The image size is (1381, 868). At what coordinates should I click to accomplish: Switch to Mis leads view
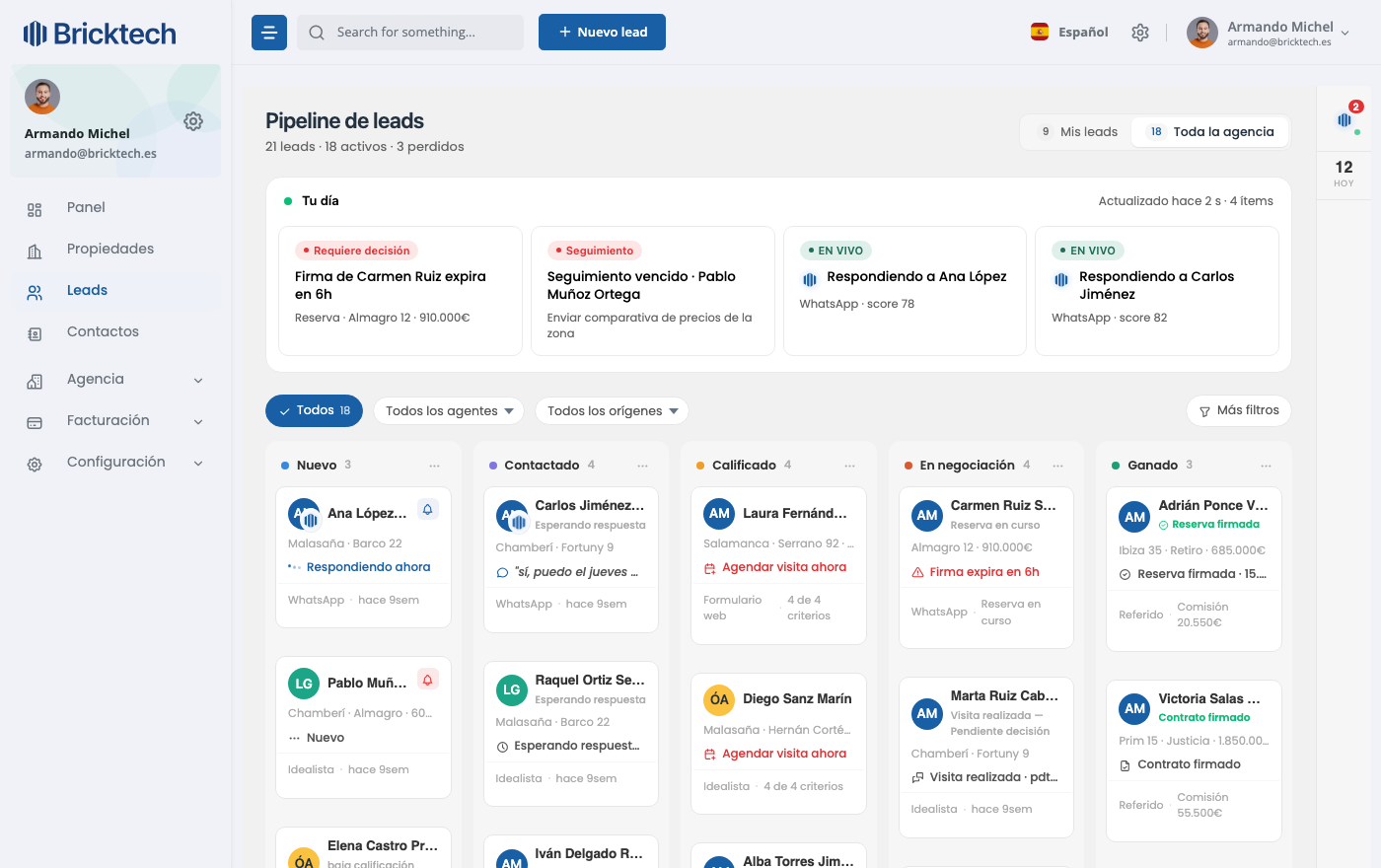(1077, 131)
